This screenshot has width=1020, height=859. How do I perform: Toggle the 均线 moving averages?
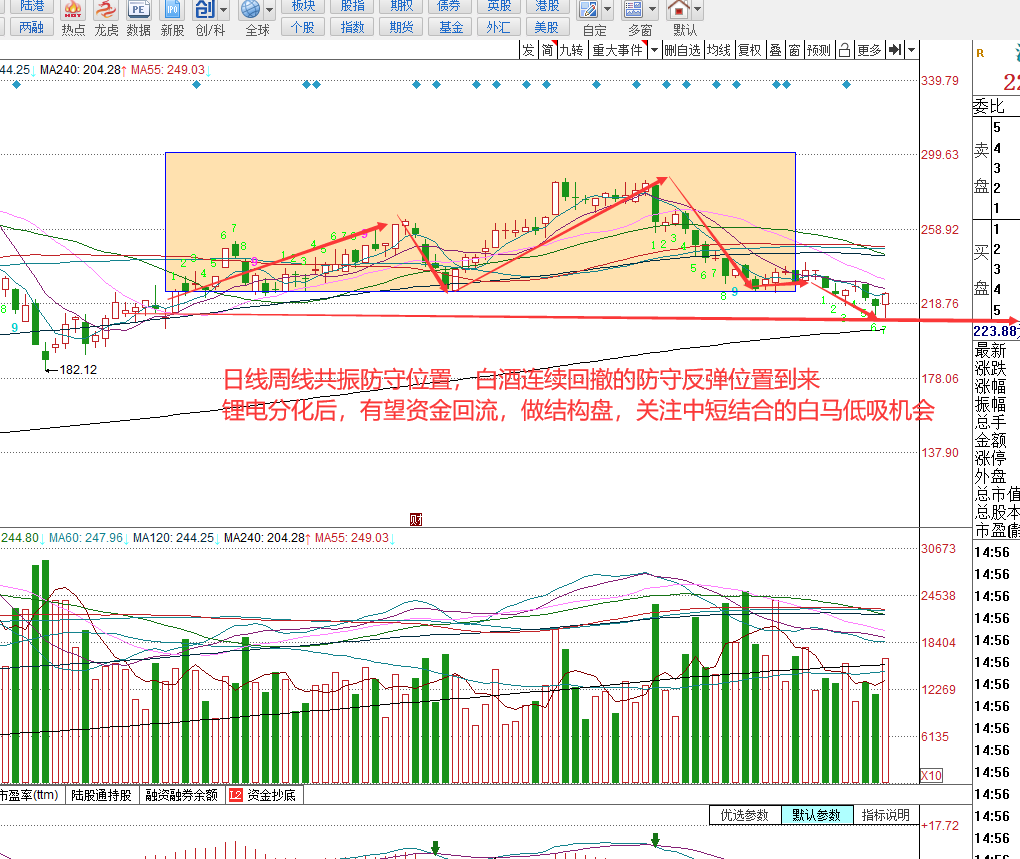pos(719,50)
